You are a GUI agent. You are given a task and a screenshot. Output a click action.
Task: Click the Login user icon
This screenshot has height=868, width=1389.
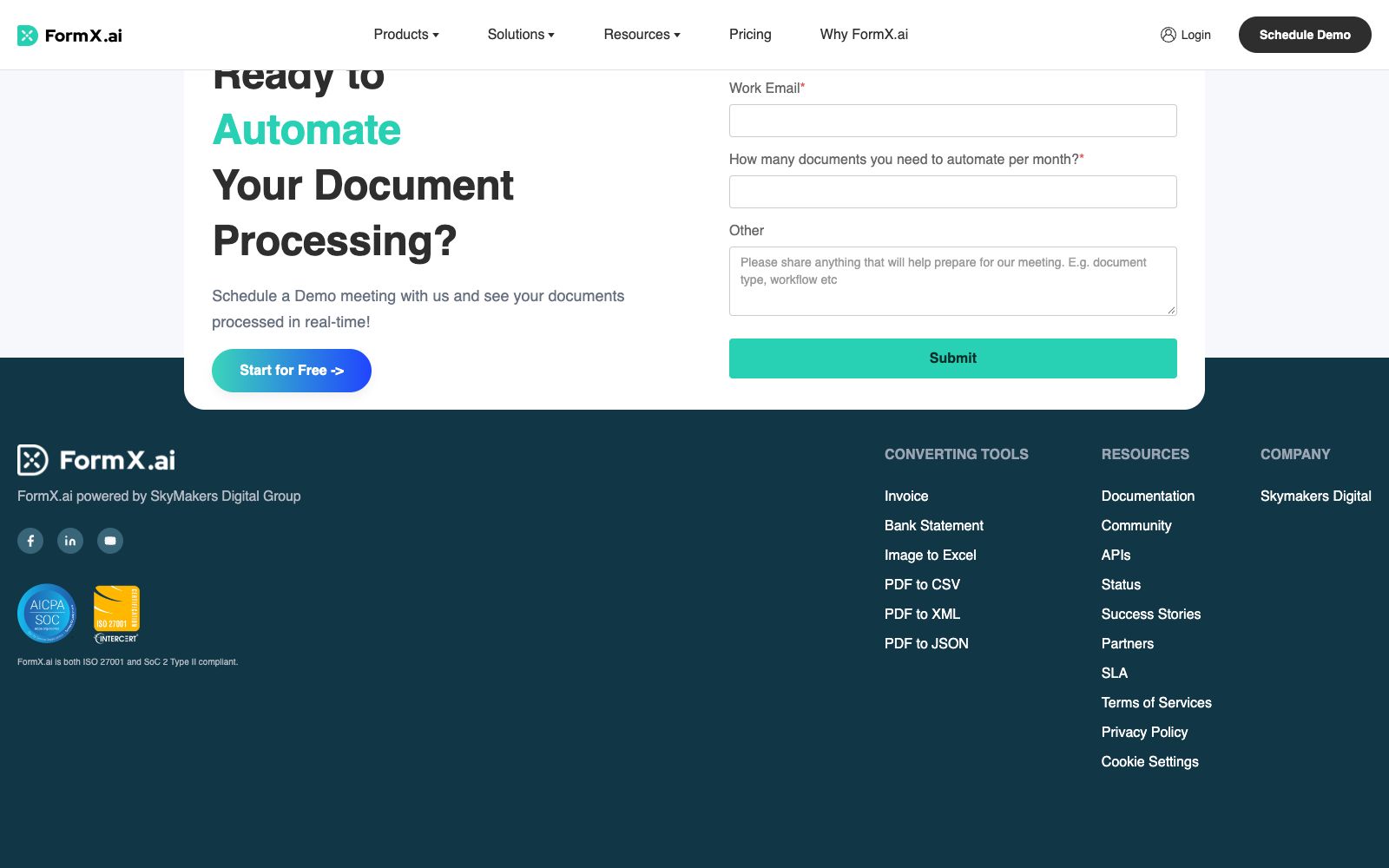point(1168,35)
